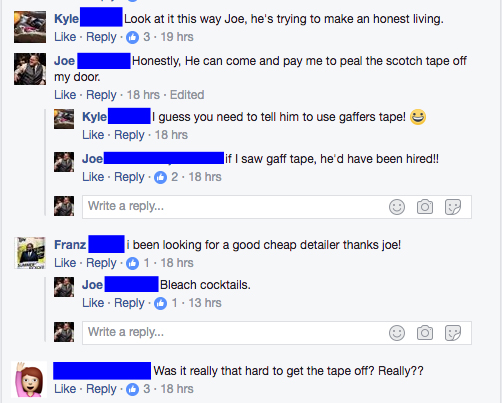
Task: Open profile of raised-hand emoji avatar commenter
Action: (29, 379)
